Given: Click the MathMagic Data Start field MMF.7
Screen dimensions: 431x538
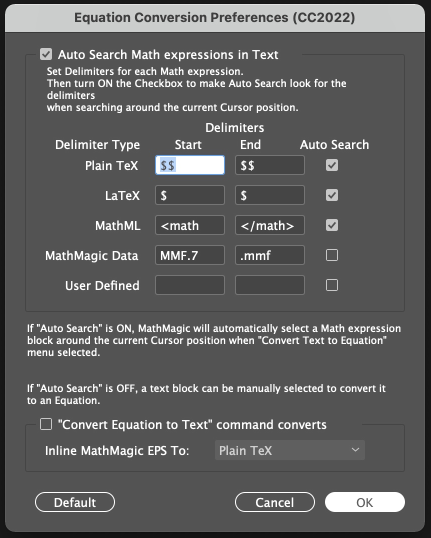Looking at the screenshot, I should coord(190,255).
